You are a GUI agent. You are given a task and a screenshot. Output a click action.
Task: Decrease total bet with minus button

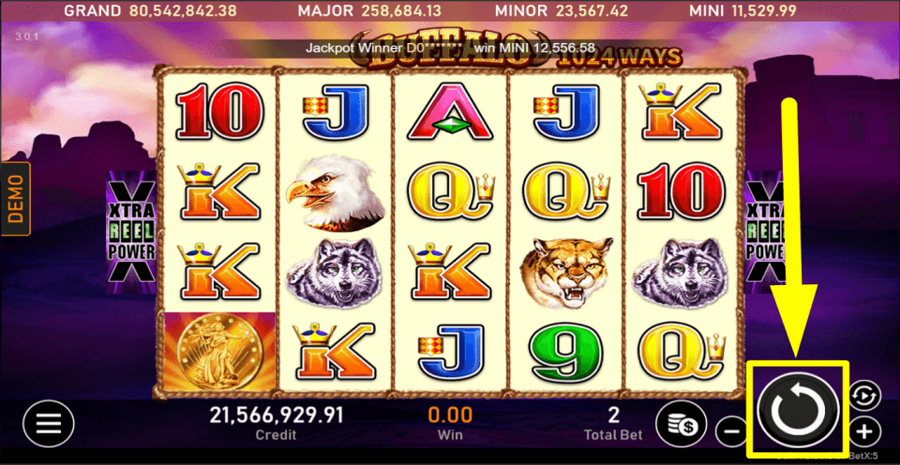pyautogui.click(x=731, y=431)
